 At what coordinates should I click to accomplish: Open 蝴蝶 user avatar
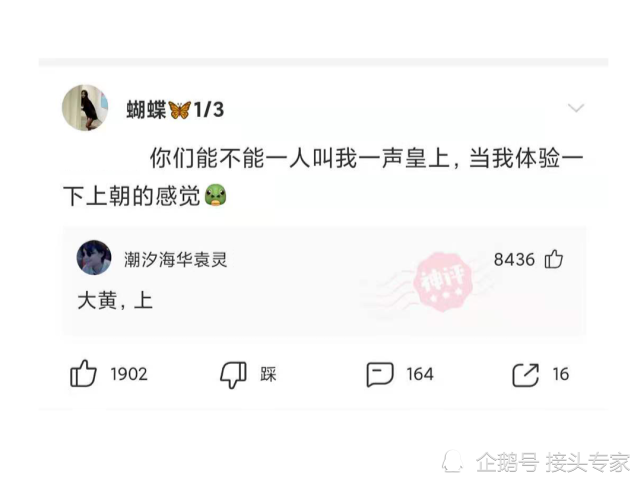[85, 108]
